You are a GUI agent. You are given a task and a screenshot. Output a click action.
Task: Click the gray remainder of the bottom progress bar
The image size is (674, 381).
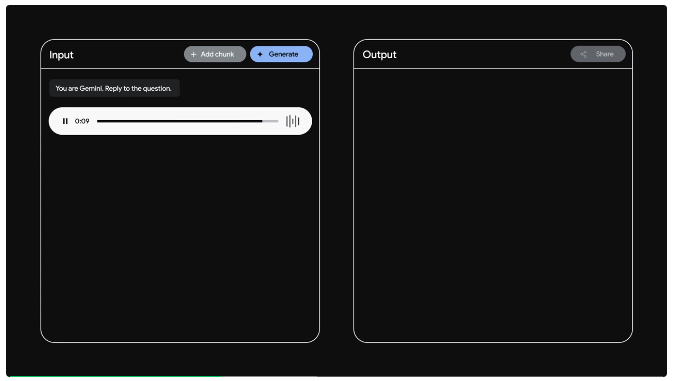coord(444,377)
